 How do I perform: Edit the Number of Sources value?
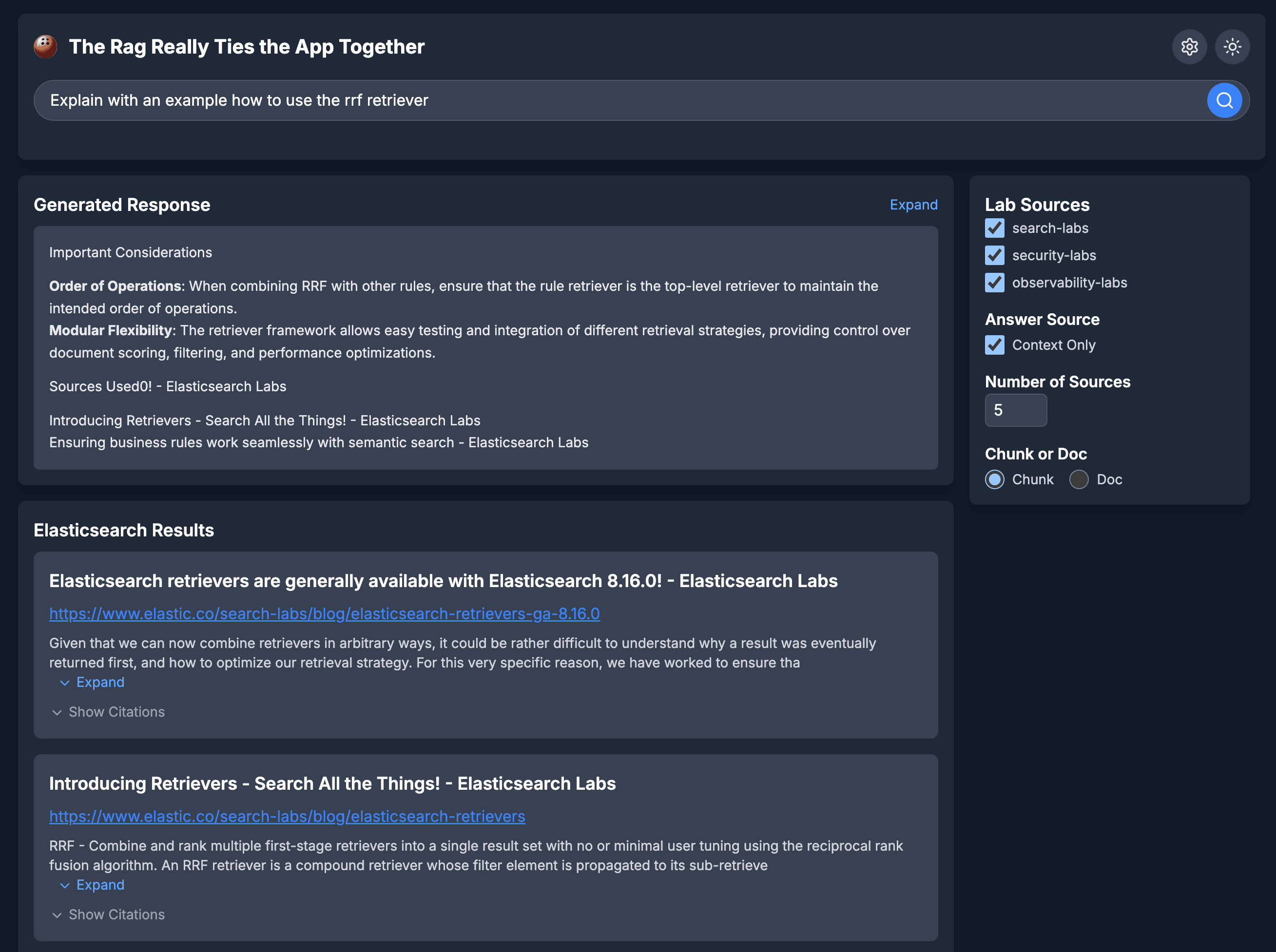(1016, 410)
